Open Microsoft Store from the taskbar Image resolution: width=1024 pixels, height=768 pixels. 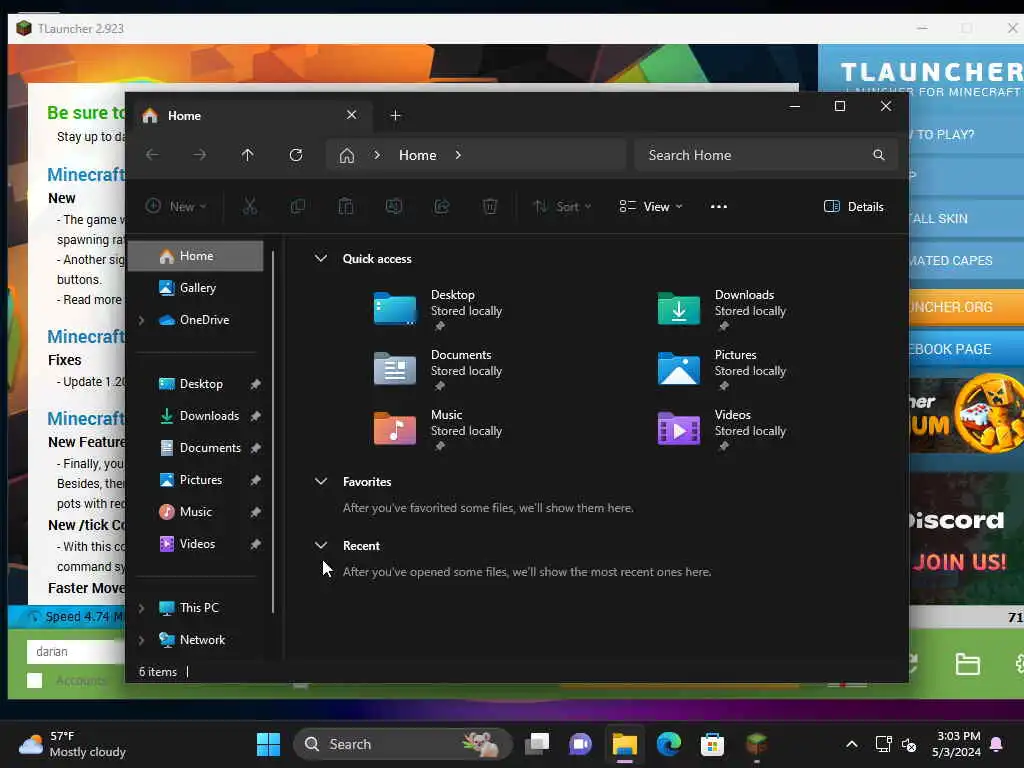712,744
